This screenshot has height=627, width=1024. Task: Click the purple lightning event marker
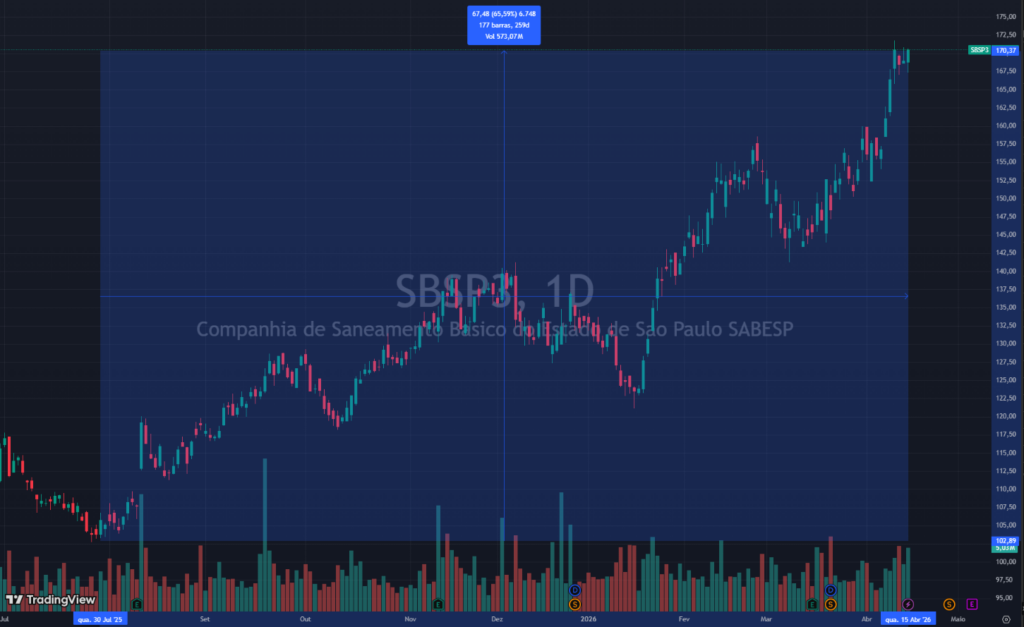pos(908,604)
